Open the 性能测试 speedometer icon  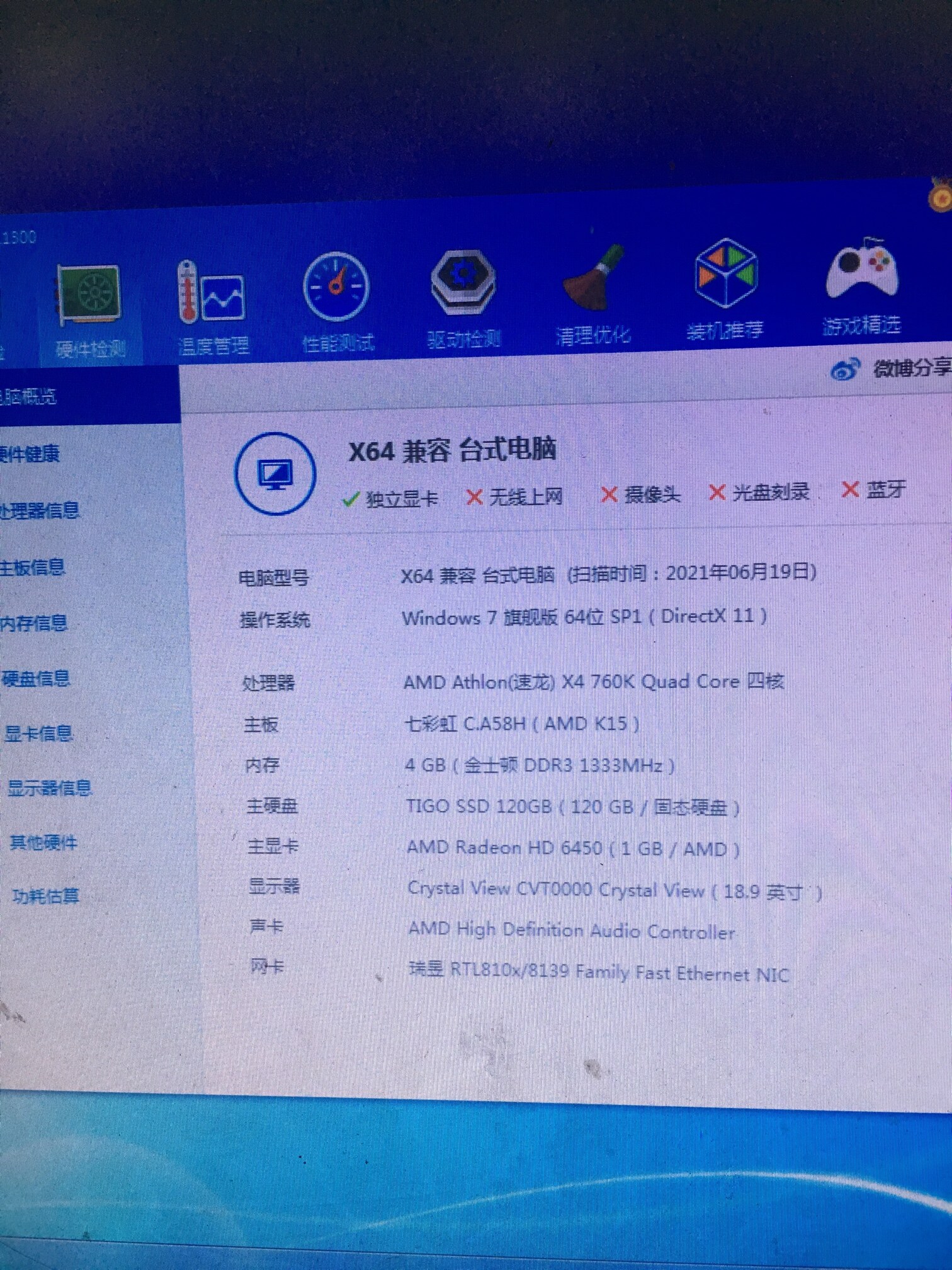(x=336, y=287)
